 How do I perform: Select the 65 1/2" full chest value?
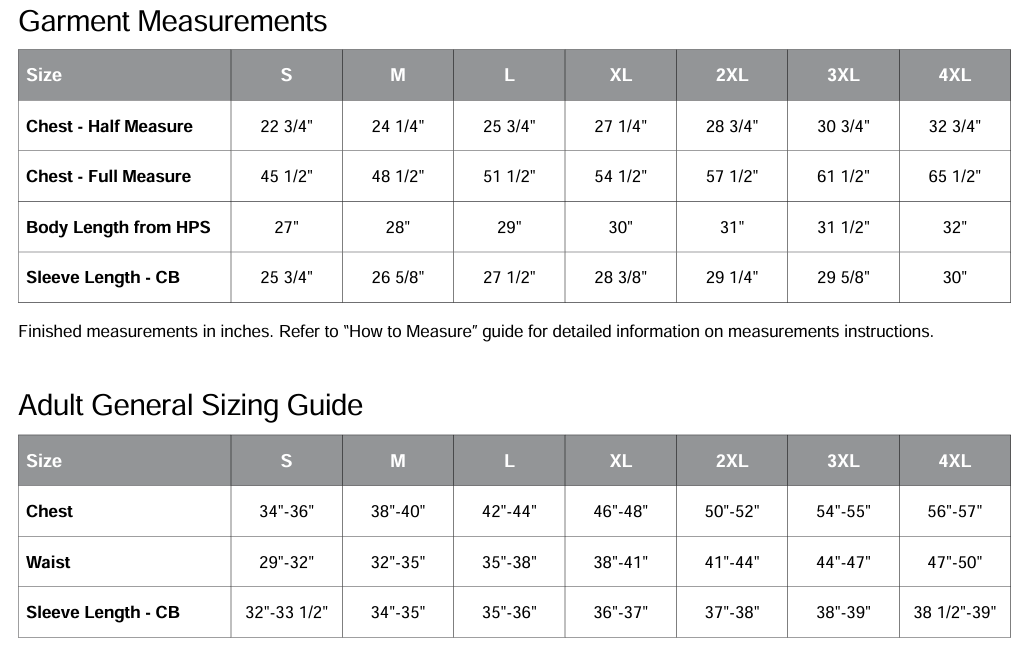pyautogui.click(x=954, y=176)
